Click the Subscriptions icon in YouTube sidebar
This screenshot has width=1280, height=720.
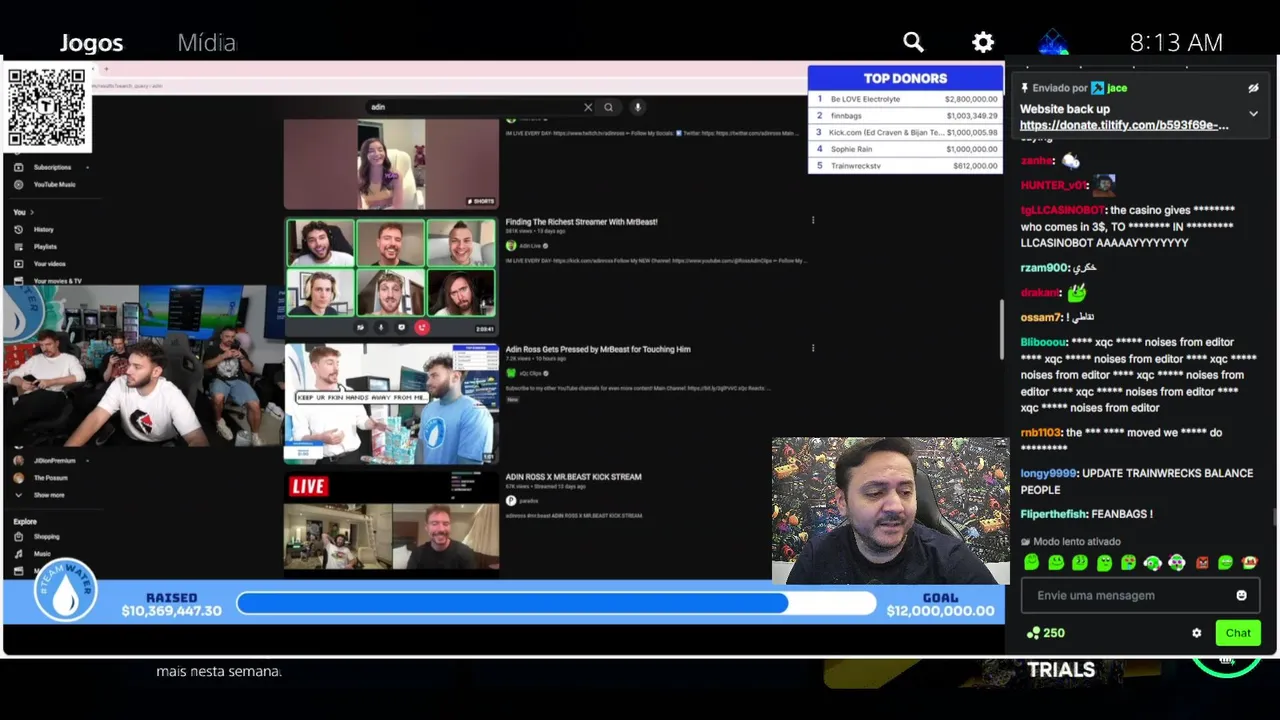point(19,167)
